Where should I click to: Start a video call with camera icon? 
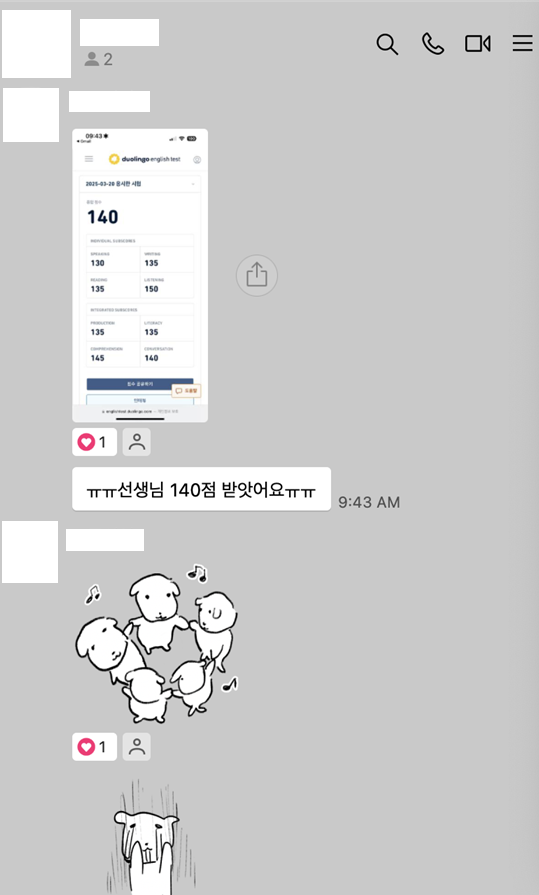coord(477,43)
